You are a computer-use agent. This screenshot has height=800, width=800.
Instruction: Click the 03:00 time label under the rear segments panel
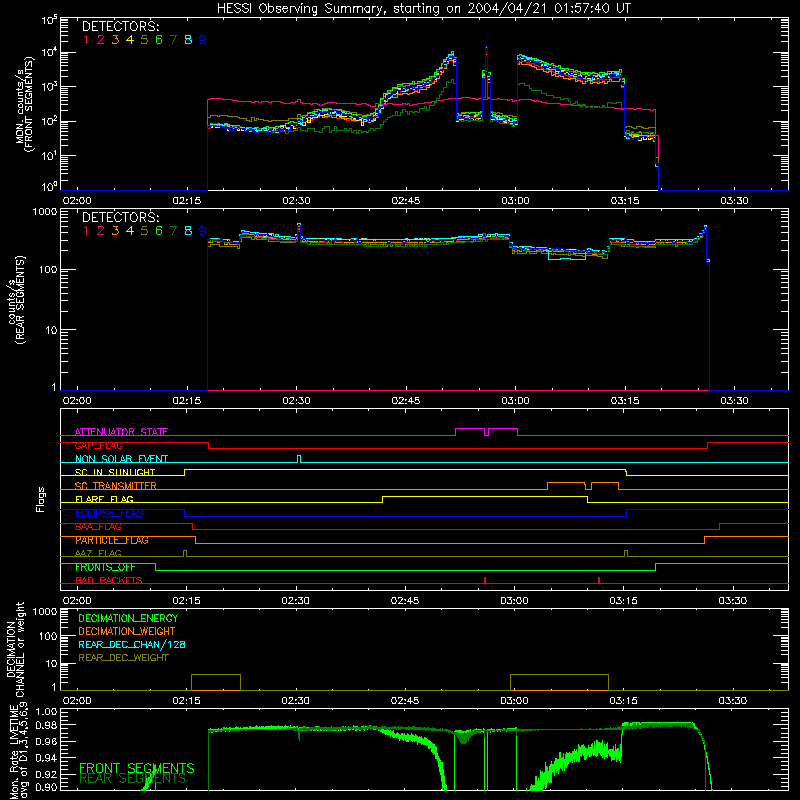515,401
